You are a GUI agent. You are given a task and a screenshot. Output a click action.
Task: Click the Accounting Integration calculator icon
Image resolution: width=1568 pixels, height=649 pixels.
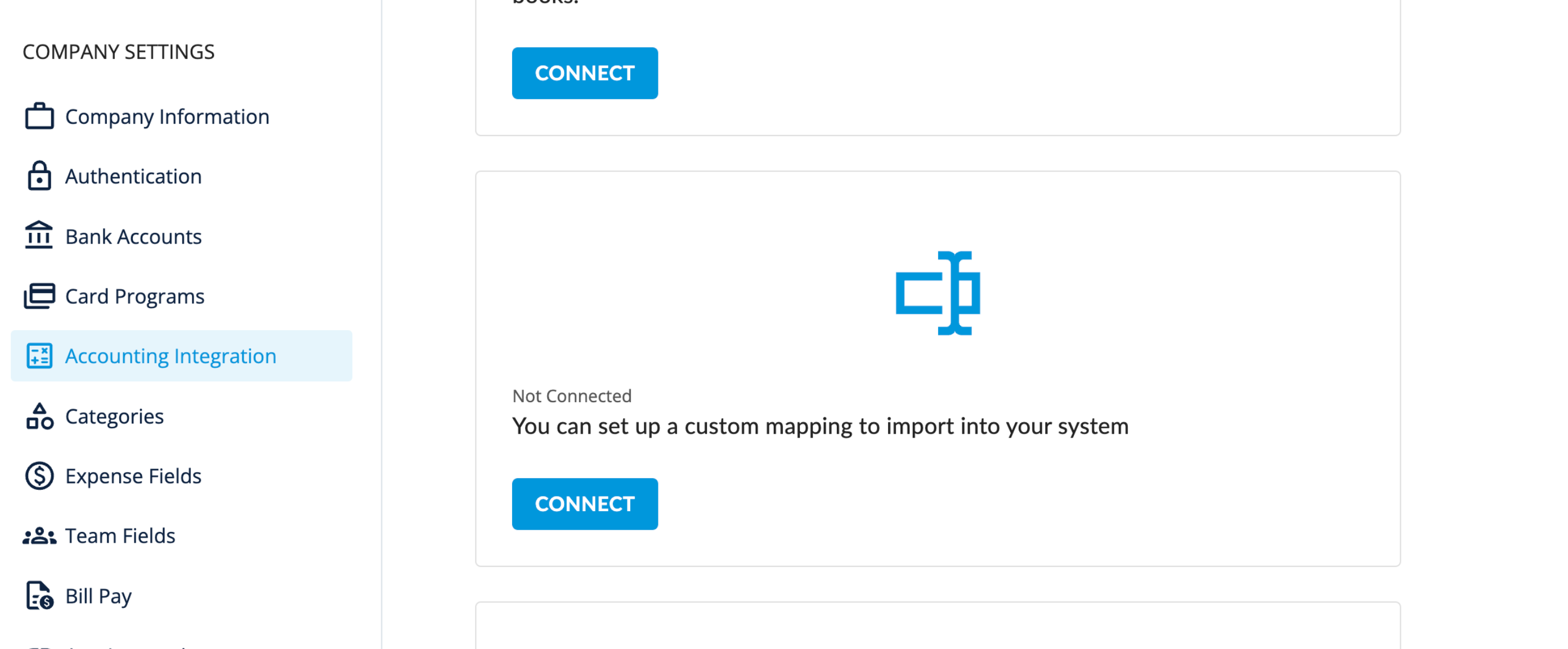pos(39,356)
